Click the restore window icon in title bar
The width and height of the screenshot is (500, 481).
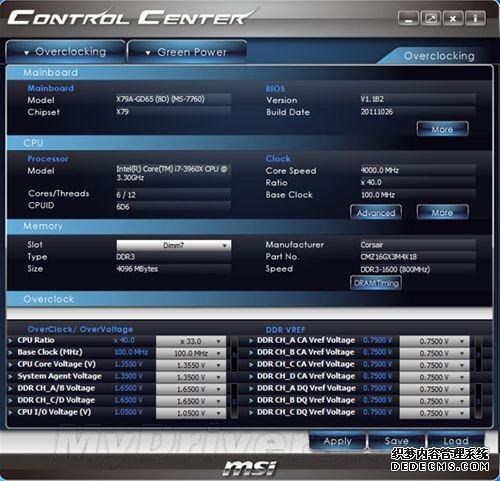[431, 18]
